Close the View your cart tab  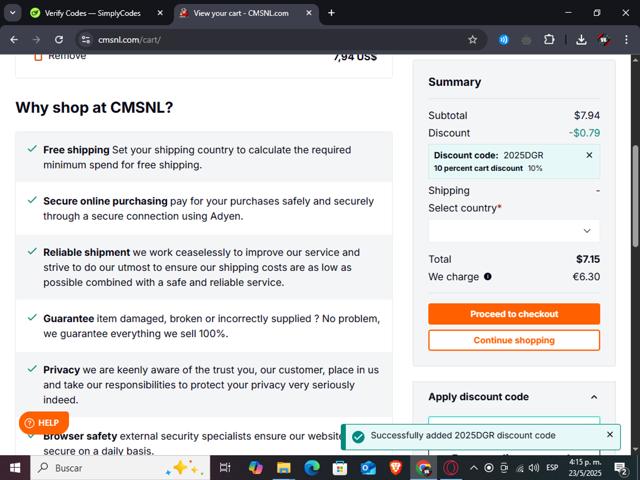(x=309, y=13)
